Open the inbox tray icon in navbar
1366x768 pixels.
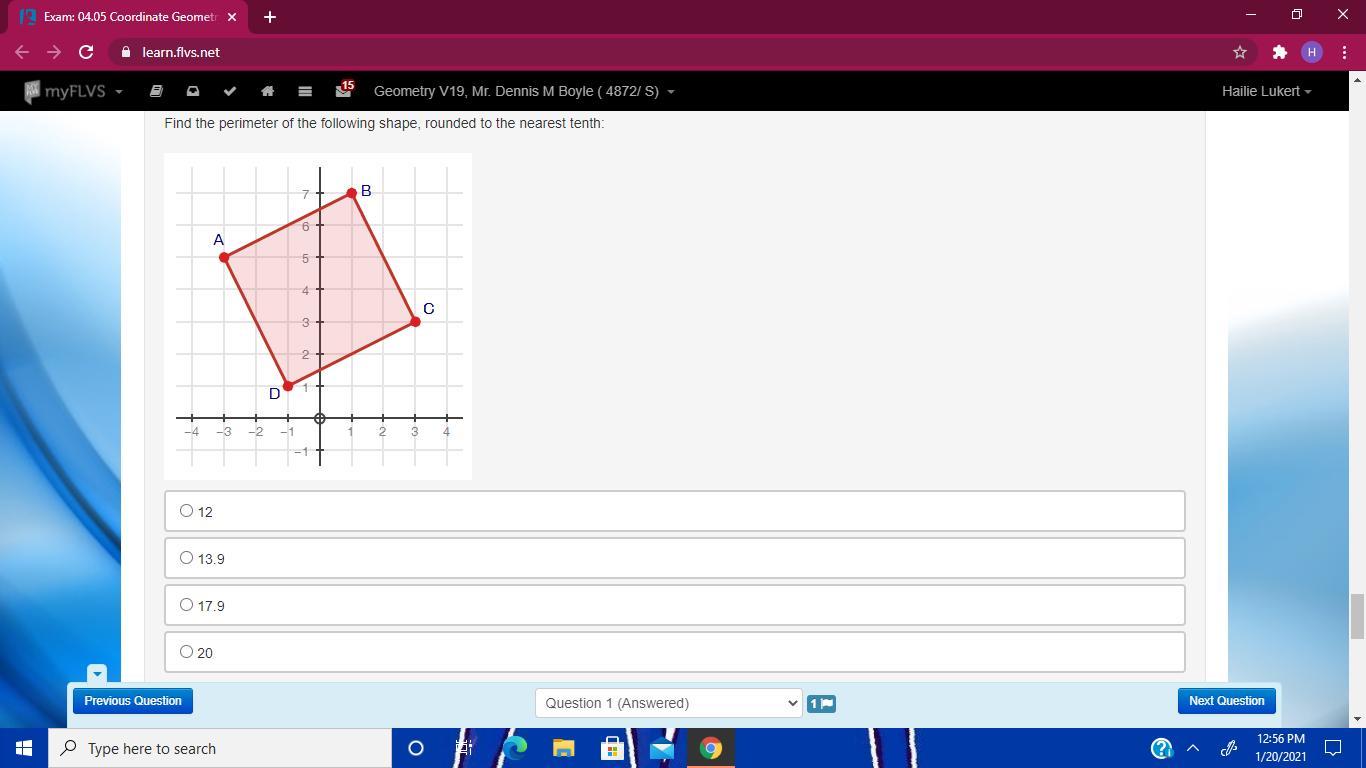click(193, 91)
